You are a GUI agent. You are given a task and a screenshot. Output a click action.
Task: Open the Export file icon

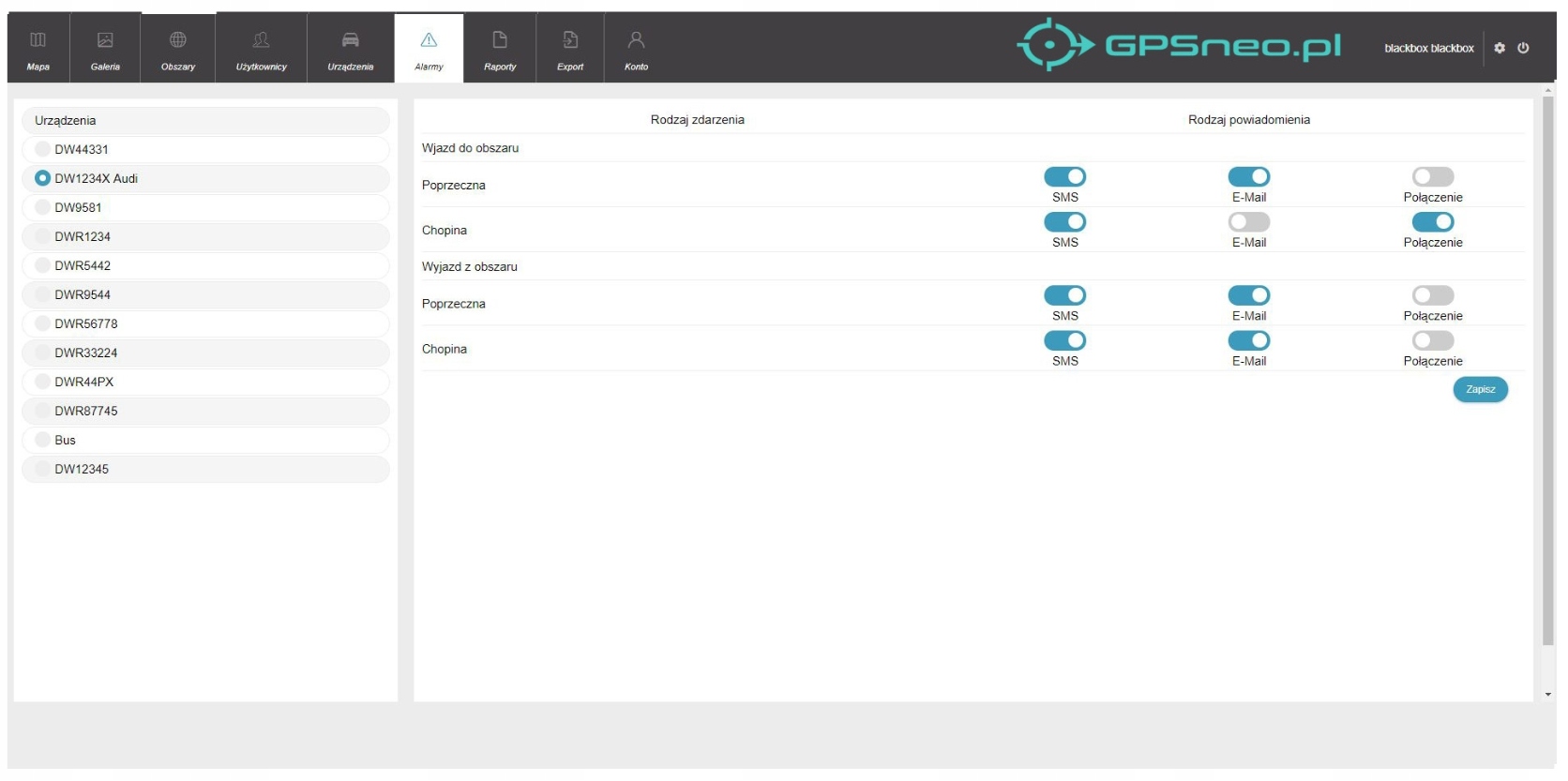click(570, 40)
